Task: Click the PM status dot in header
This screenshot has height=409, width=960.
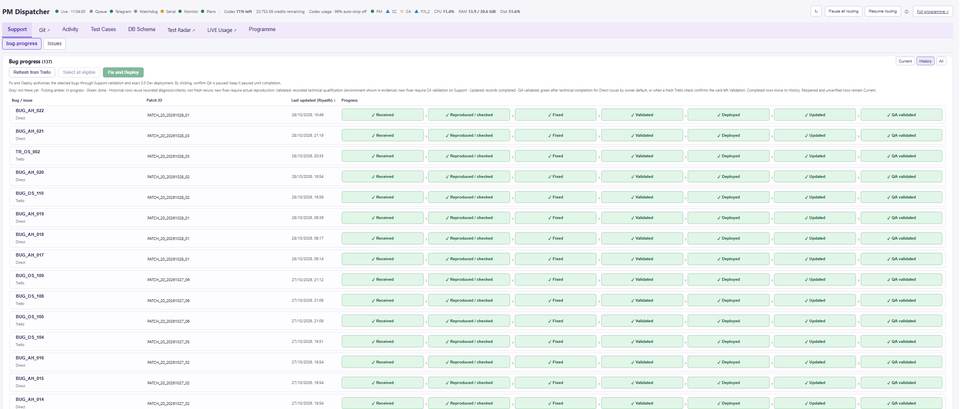Action: [x=373, y=12]
